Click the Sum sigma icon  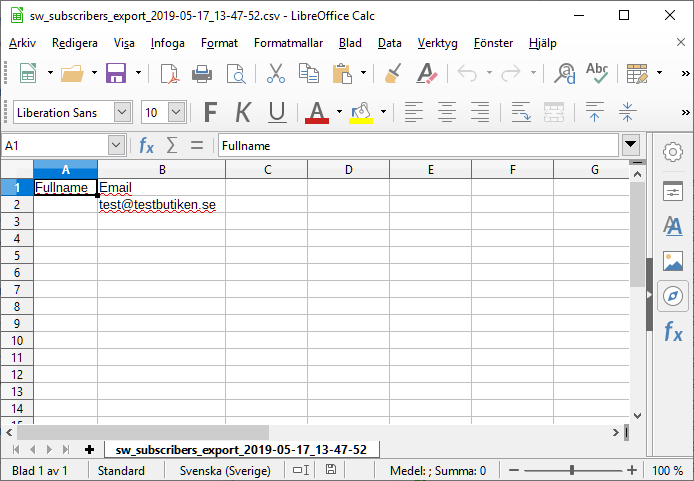172,145
